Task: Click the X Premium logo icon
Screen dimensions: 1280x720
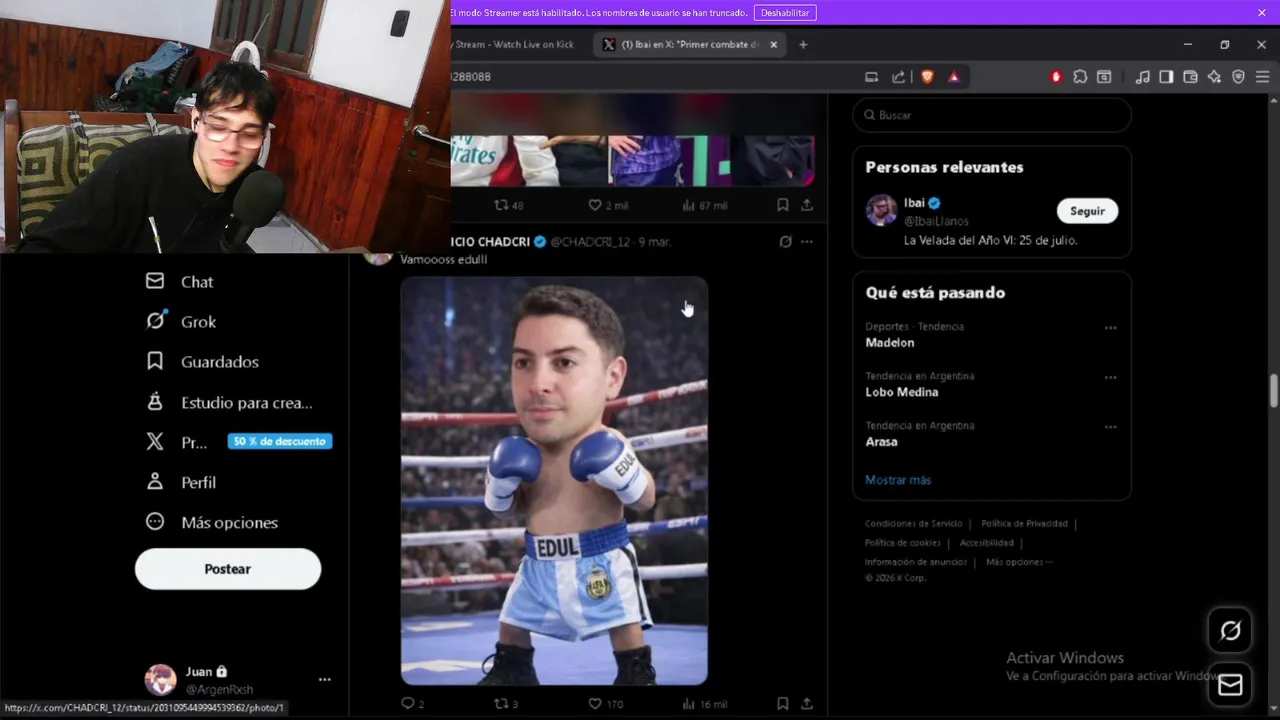Action: [155, 441]
